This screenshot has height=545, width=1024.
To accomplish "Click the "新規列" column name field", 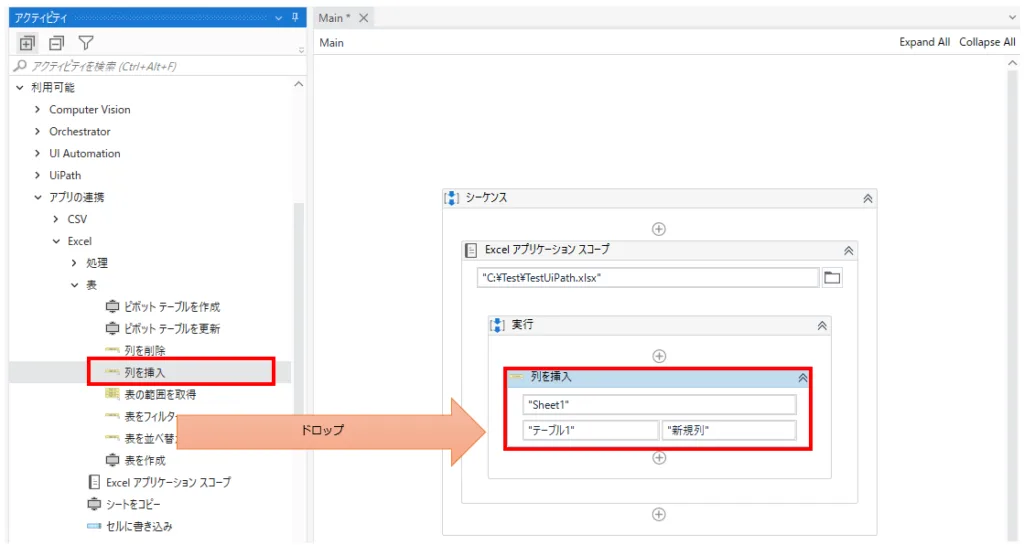I will (728, 430).
